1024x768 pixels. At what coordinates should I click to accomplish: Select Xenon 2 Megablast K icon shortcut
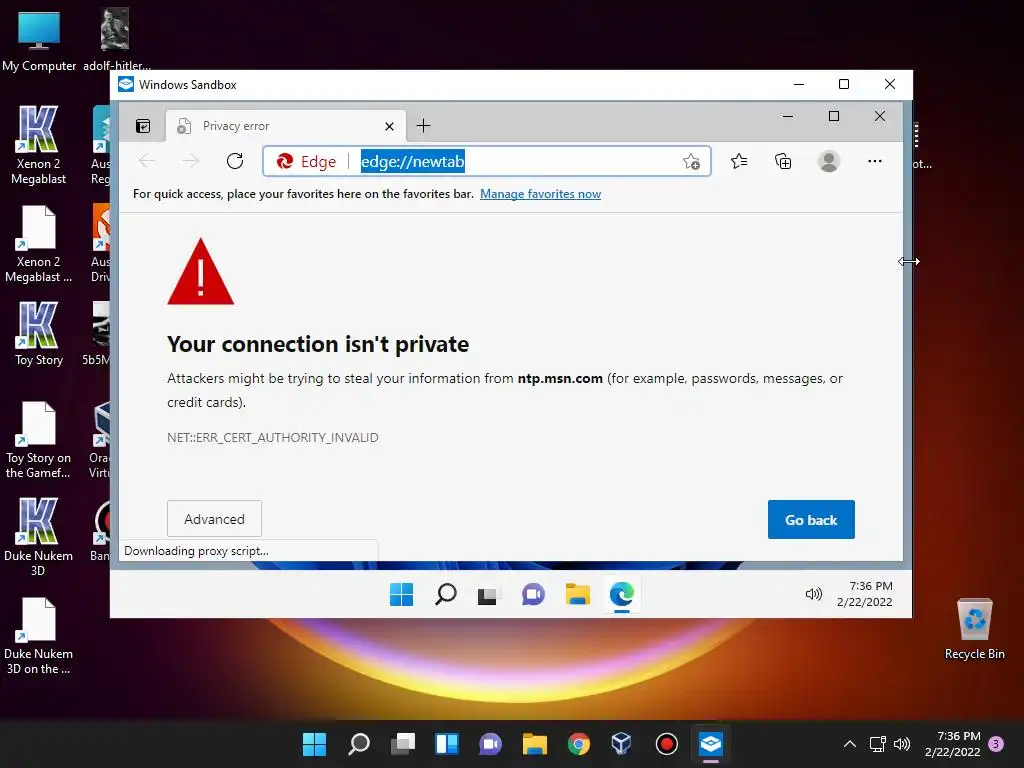pos(38,145)
